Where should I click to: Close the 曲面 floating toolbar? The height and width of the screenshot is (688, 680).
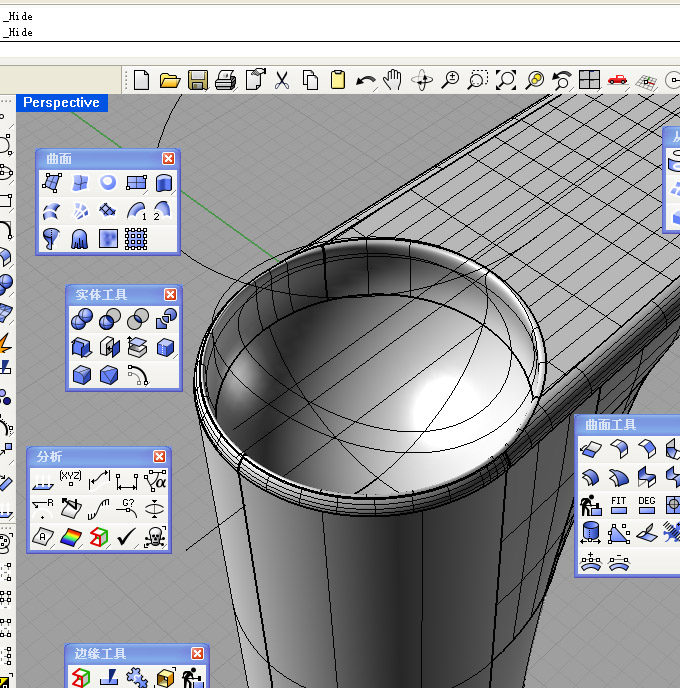click(168, 158)
